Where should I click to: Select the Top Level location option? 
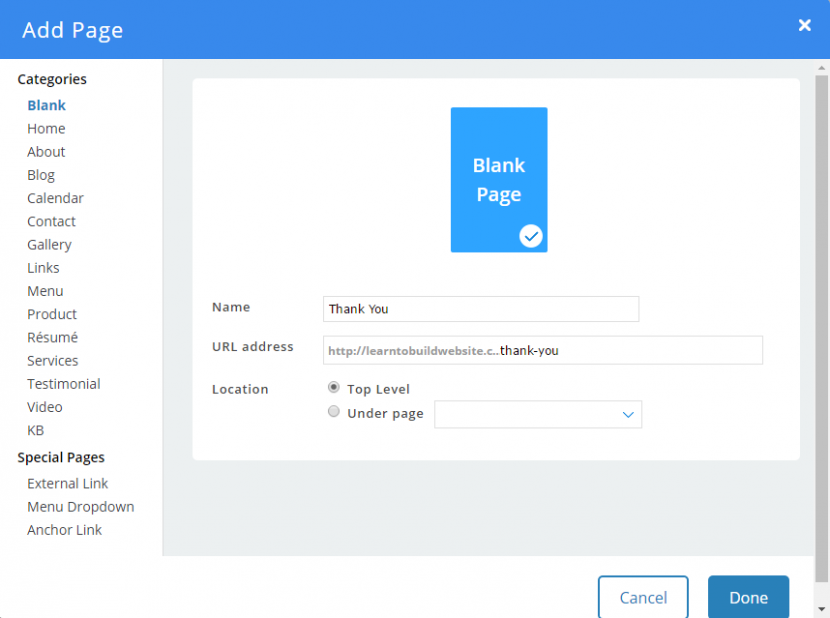coord(334,387)
